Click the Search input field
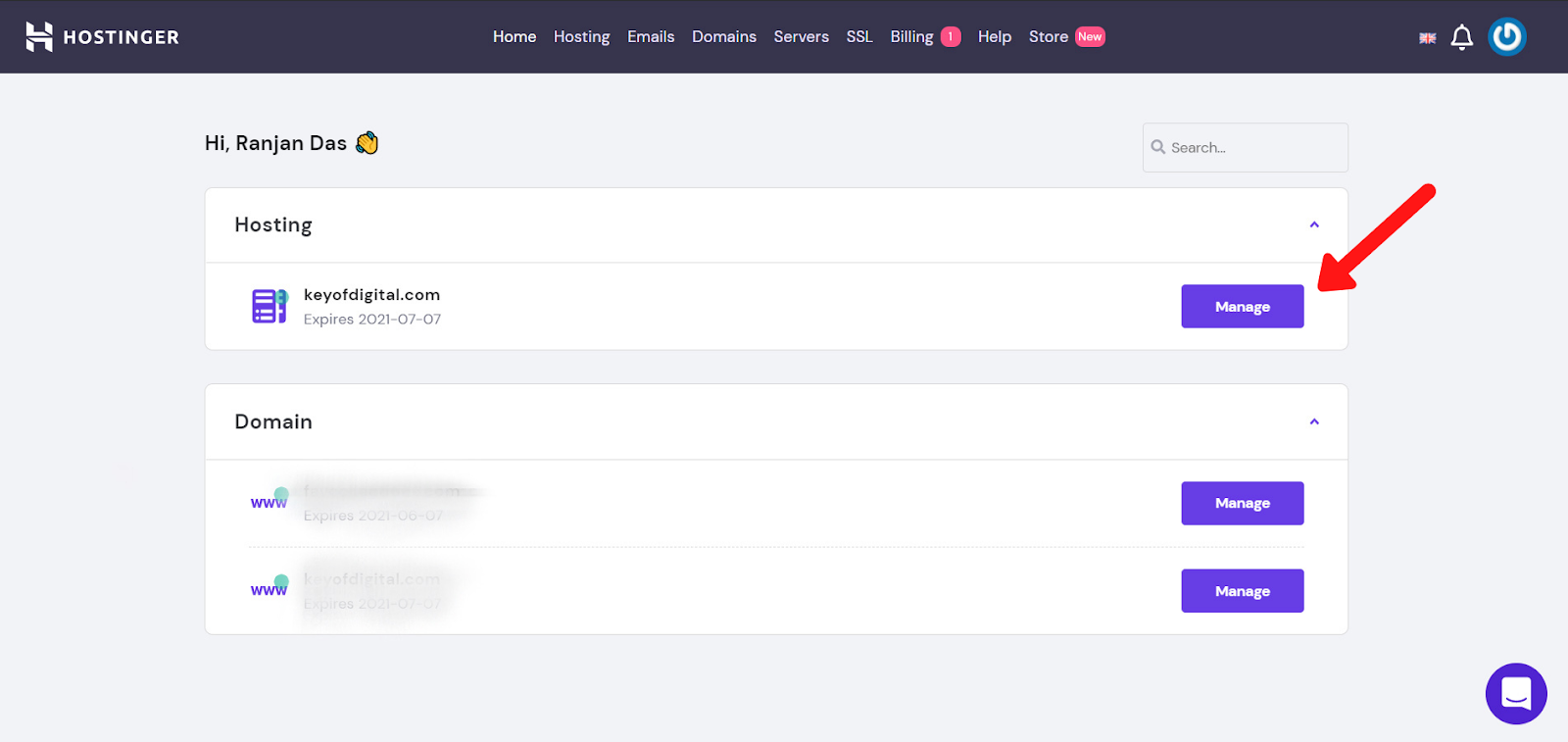This screenshot has width=1568, height=742. coord(1245,147)
